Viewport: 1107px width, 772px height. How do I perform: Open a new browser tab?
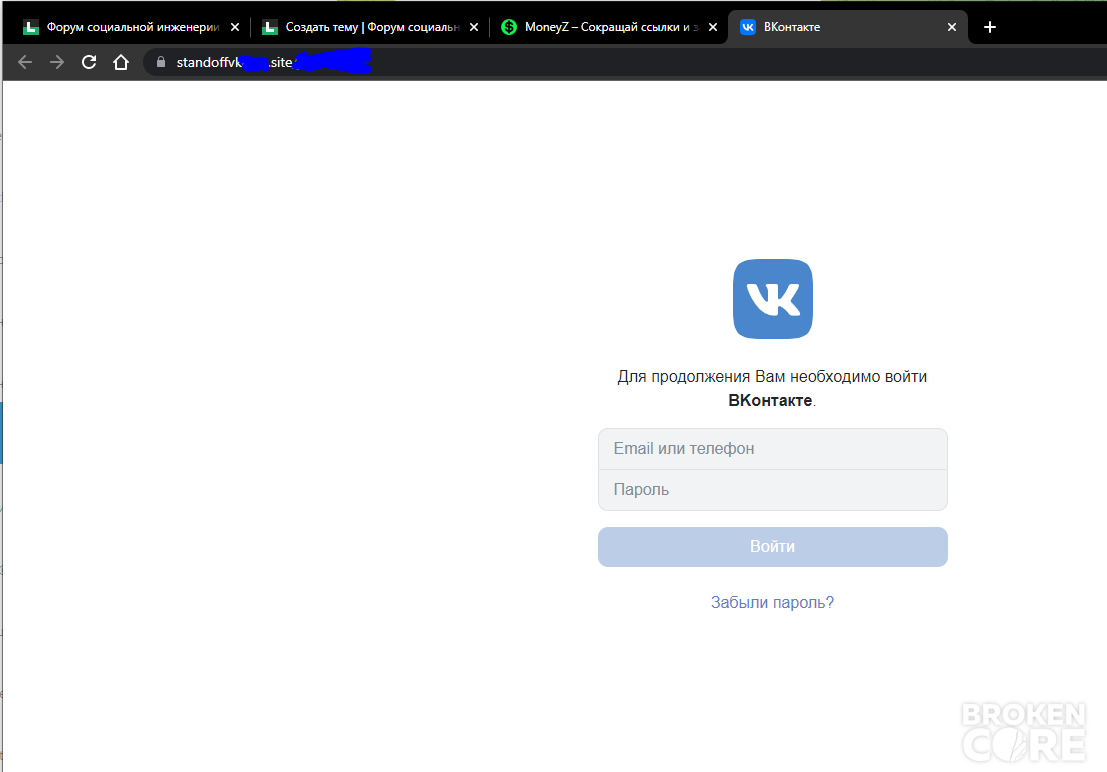(x=990, y=27)
